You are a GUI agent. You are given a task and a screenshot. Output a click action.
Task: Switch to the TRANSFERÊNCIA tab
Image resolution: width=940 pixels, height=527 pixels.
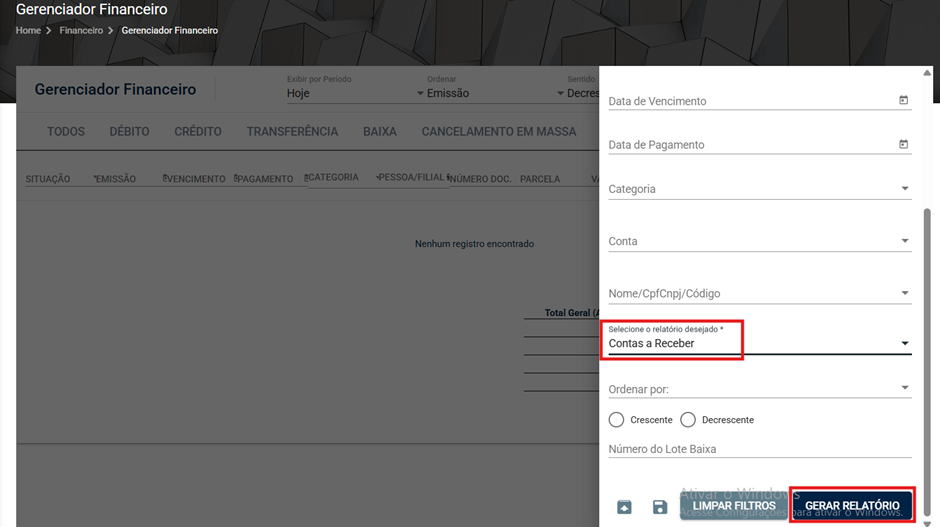click(x=293, y=131)
